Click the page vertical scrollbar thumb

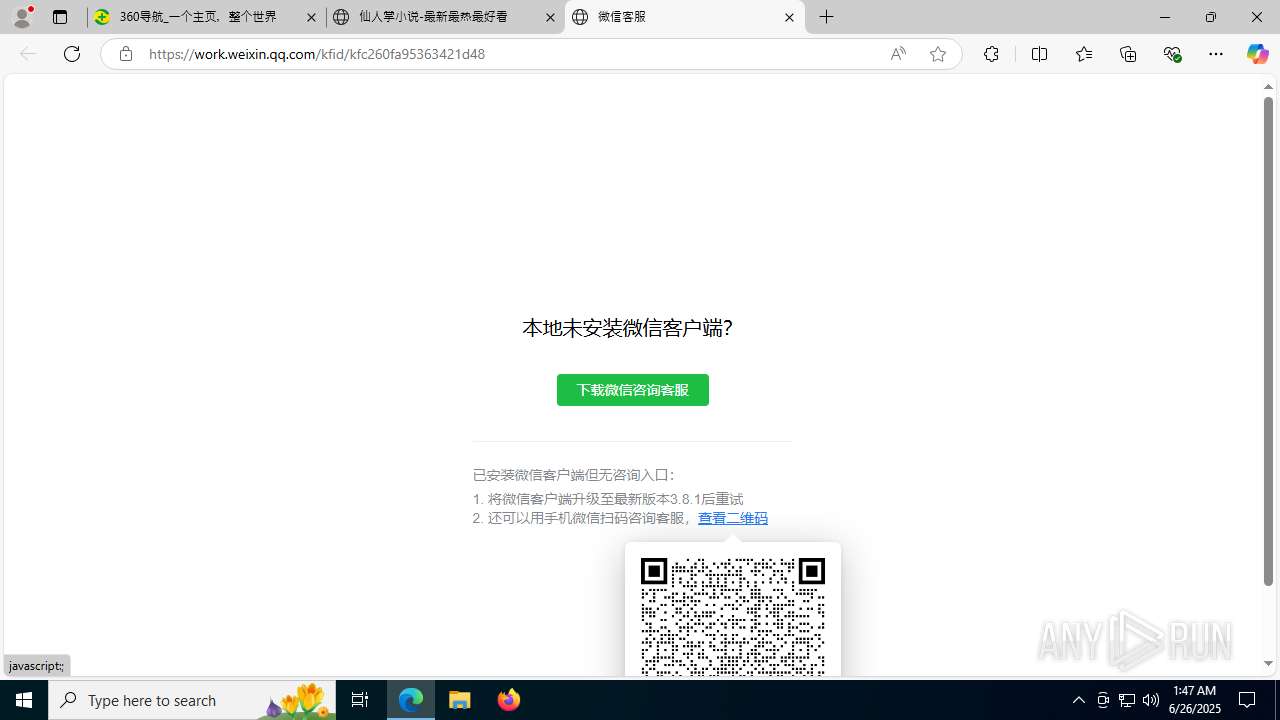point(1268,341)
